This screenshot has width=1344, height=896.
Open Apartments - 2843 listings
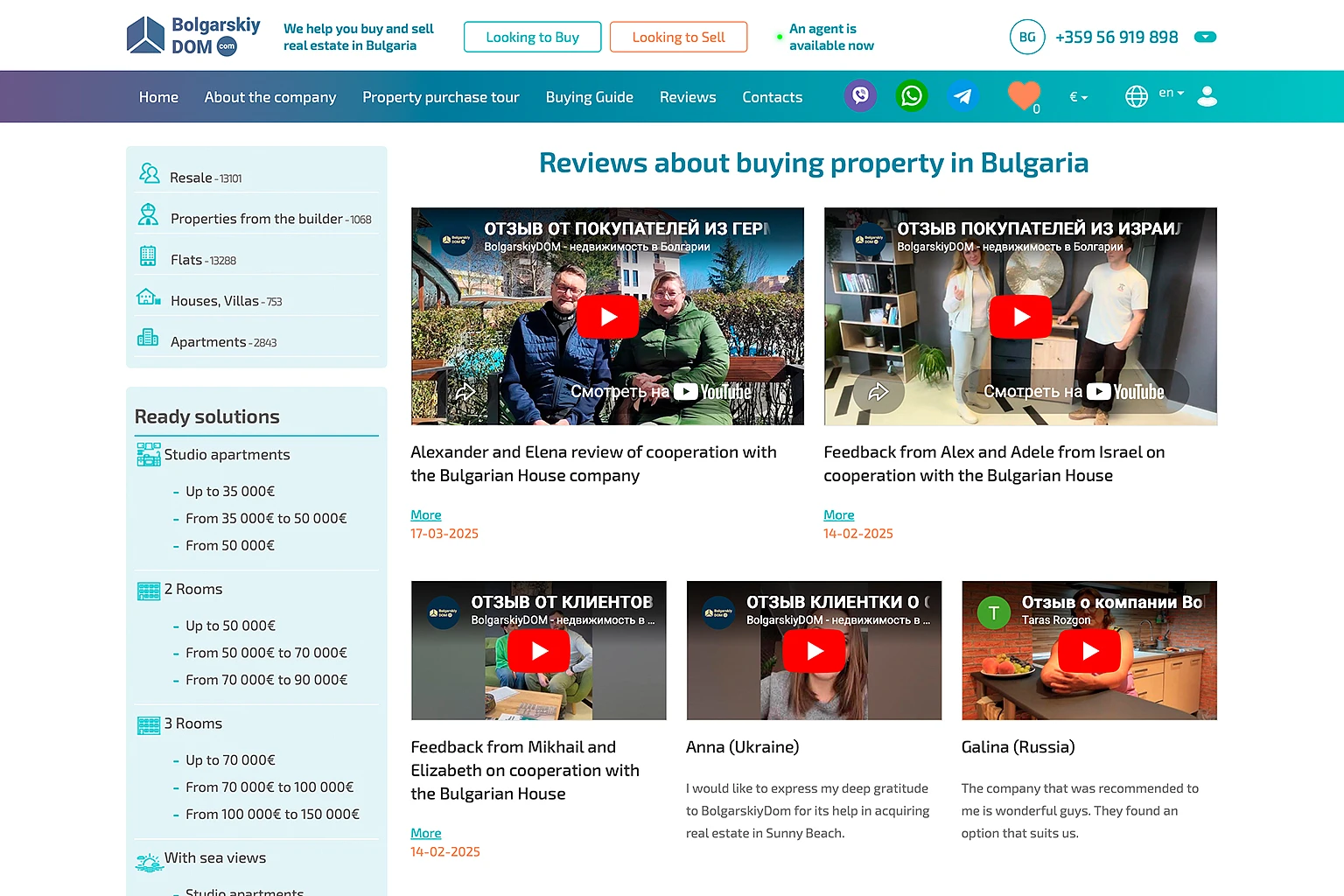pos(224,342)
